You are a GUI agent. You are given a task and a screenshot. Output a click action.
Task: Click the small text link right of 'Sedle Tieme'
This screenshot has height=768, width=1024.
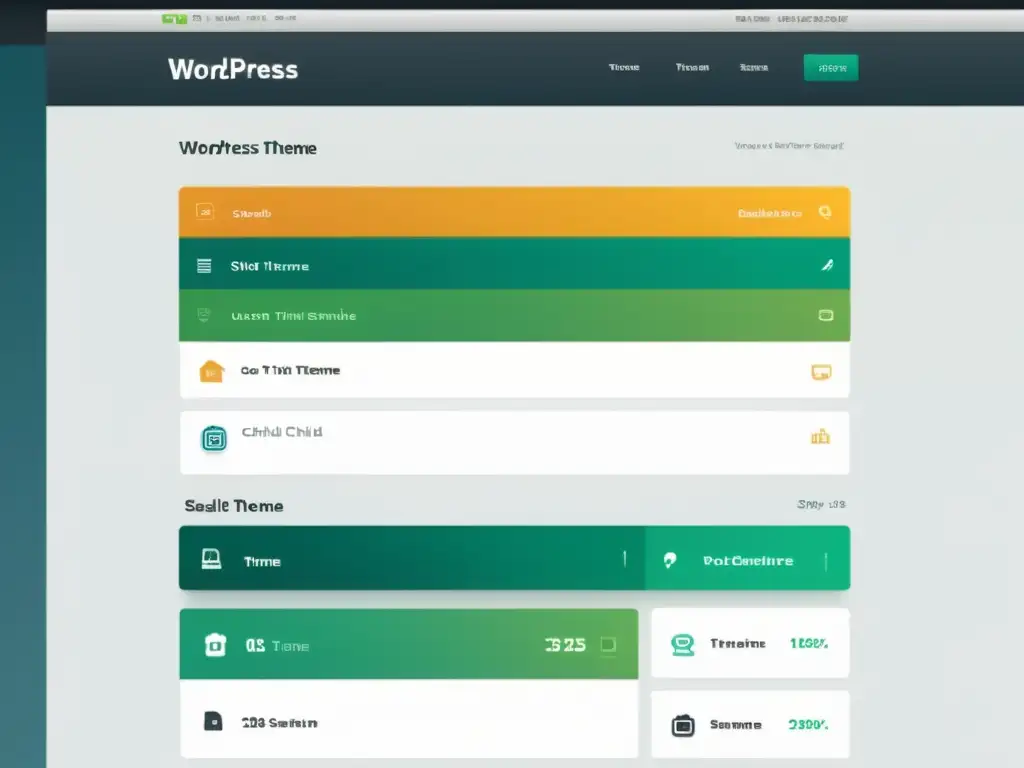(821, 504)
